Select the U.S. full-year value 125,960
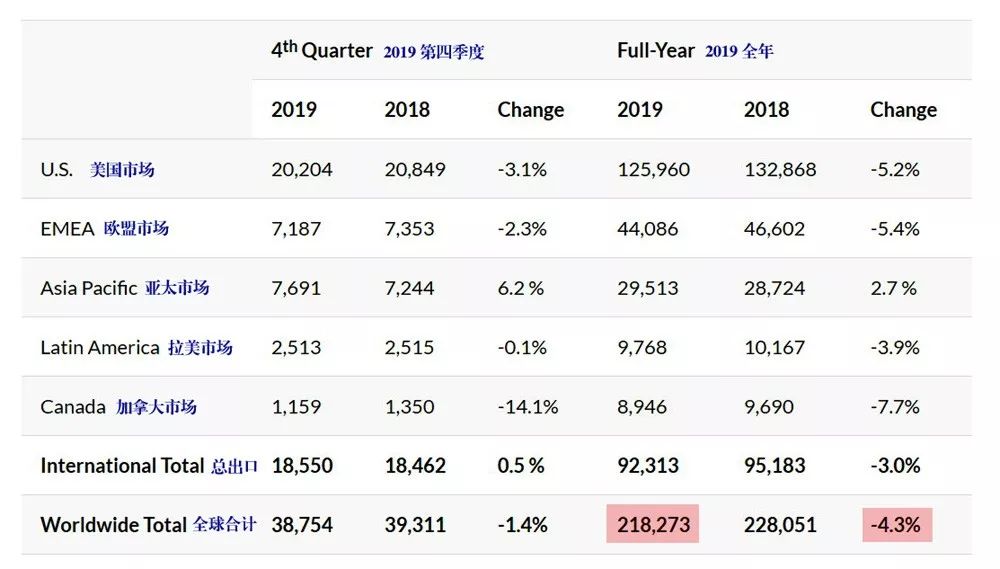This screenshot has height=569, width=1000. tap(653, 169)
